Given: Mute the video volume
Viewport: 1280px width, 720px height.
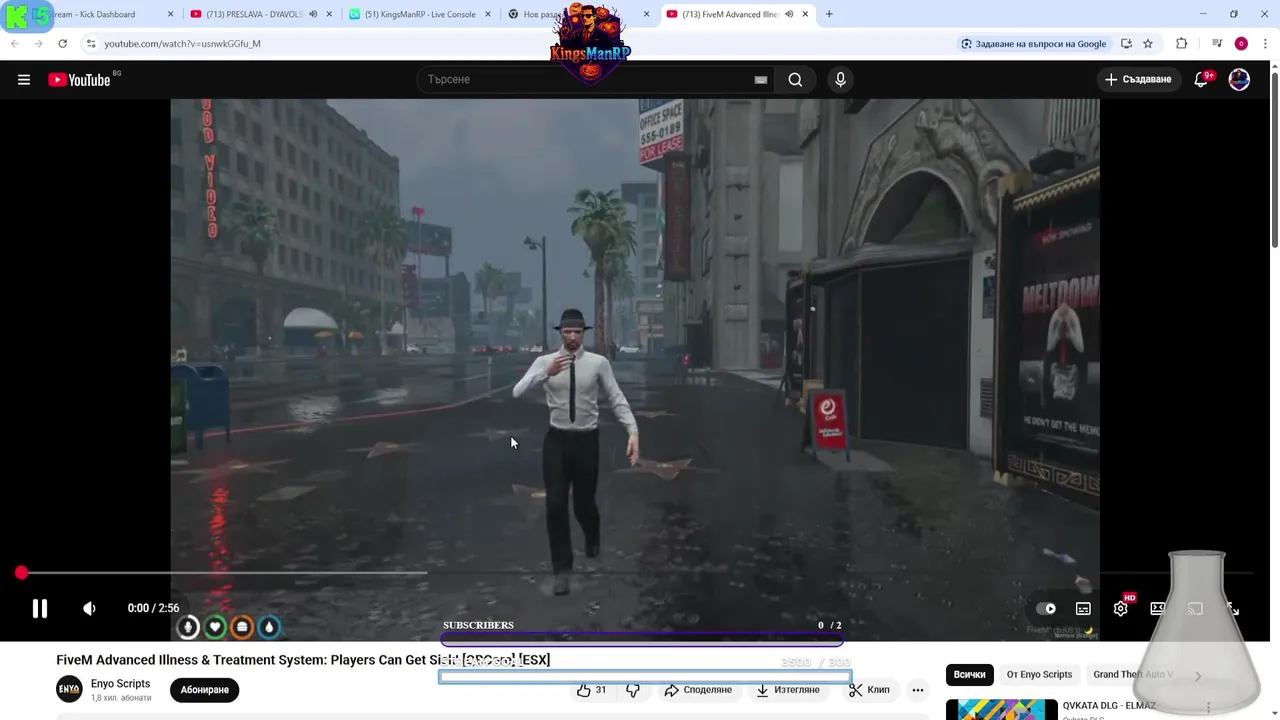Looking at the screenshot, I should click(89, 608).
